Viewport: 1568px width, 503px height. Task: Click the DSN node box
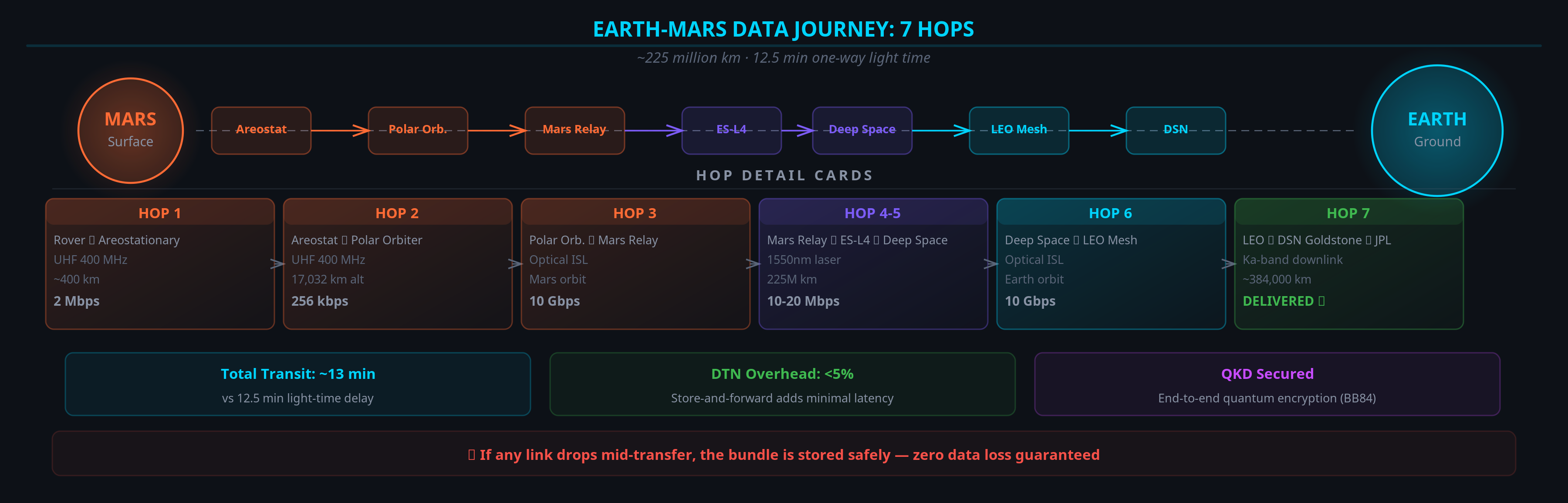(1176, 130)
